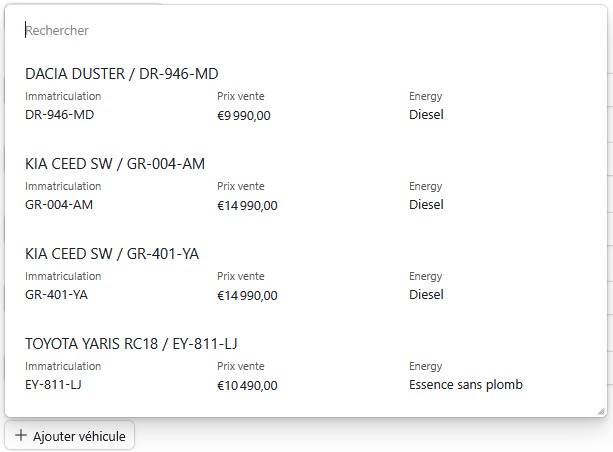Screen dimensions: 613x452
Task: Click the Diesel energy value for GR-004-AM
Action: (426, 205)
